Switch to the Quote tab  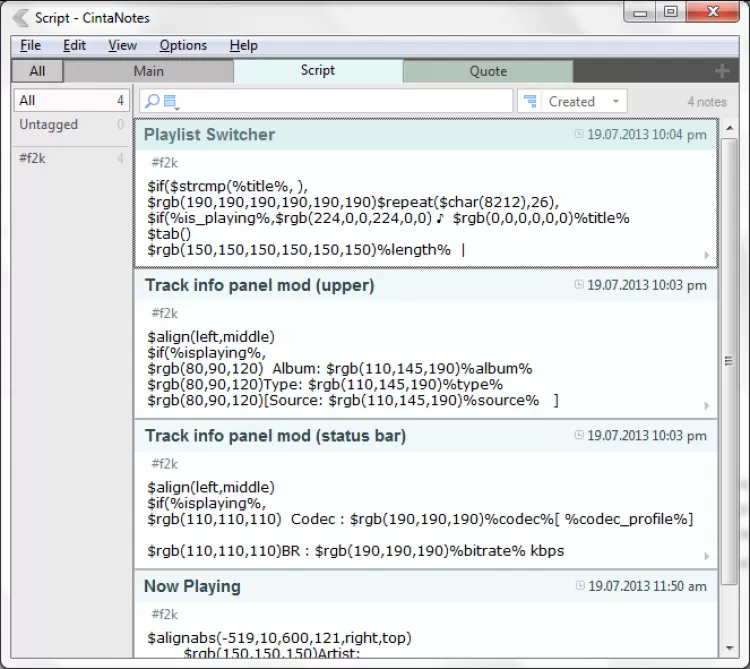click(x=488, y=71)
